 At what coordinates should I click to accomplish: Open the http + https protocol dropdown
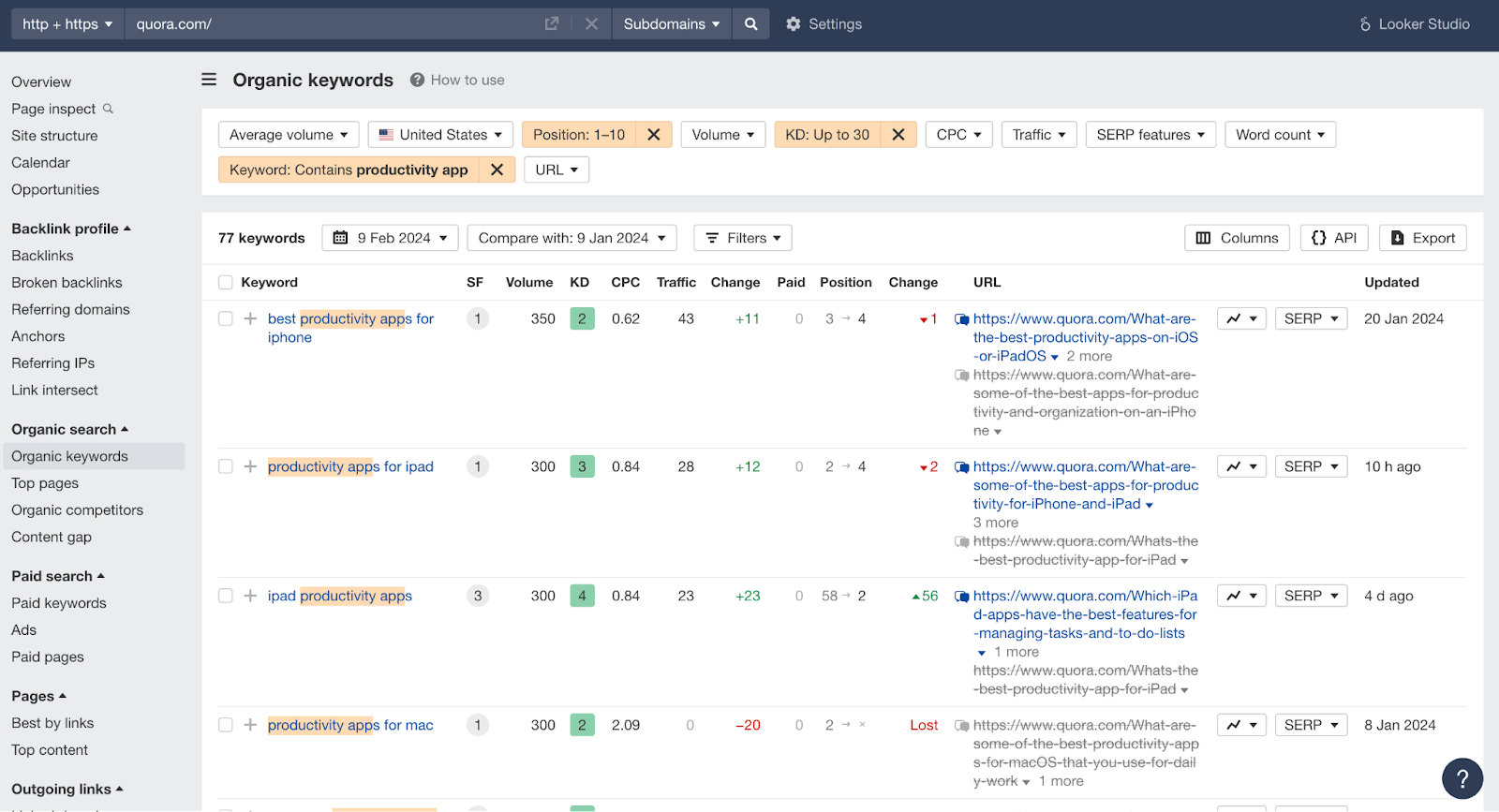click(x=67, y=24)
